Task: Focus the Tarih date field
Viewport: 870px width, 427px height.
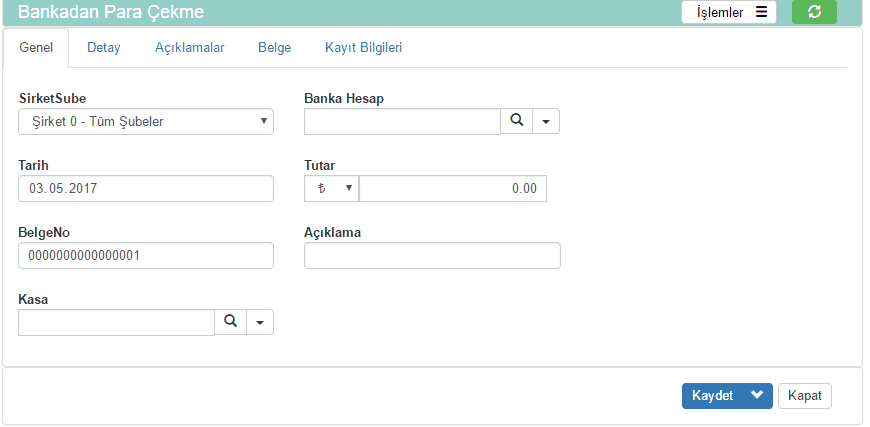Action: (x=146, y=188)
